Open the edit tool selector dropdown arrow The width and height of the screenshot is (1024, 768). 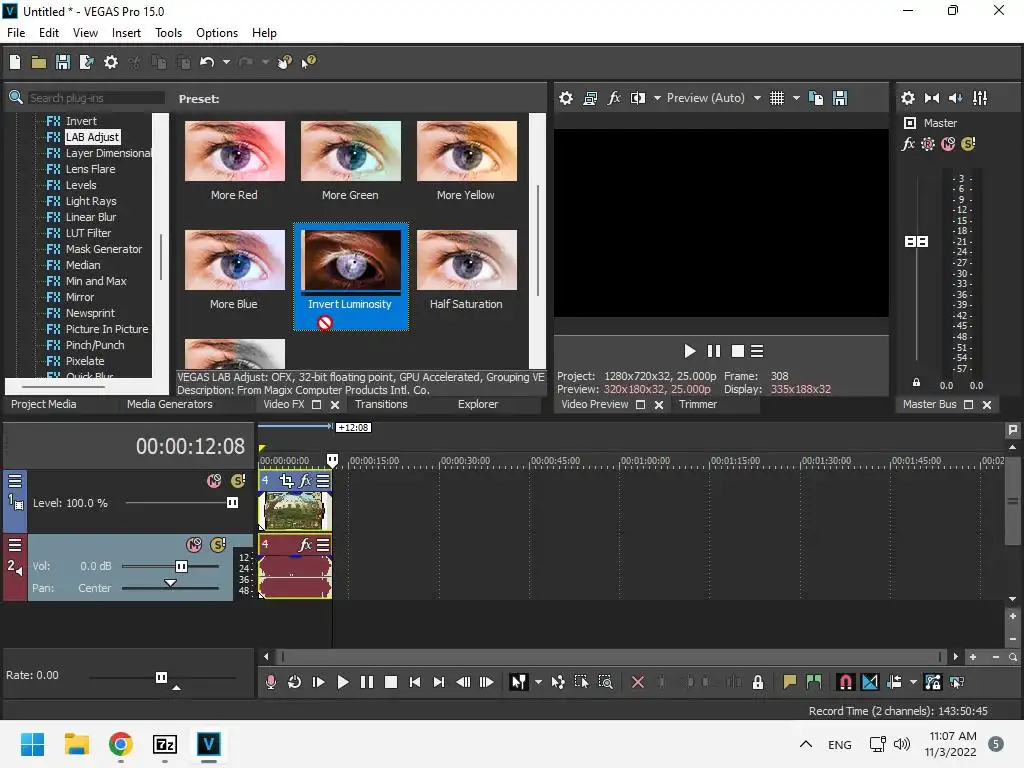(538, 682)
